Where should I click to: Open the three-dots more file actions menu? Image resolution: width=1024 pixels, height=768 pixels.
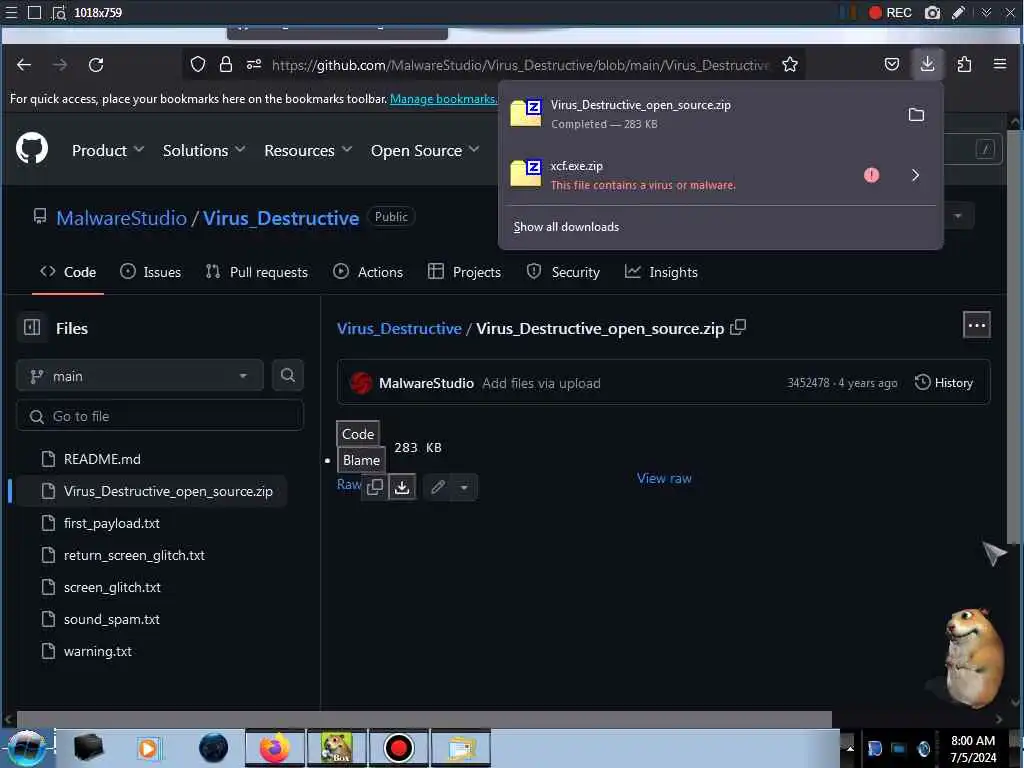976,325
